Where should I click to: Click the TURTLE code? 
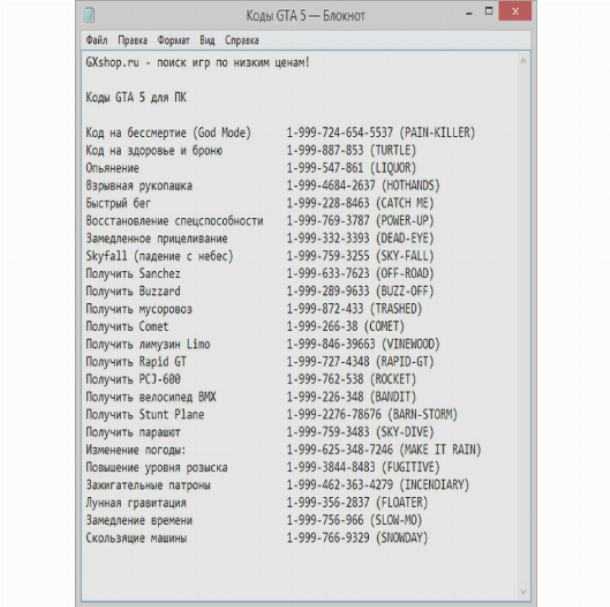[x=351, y=150]
